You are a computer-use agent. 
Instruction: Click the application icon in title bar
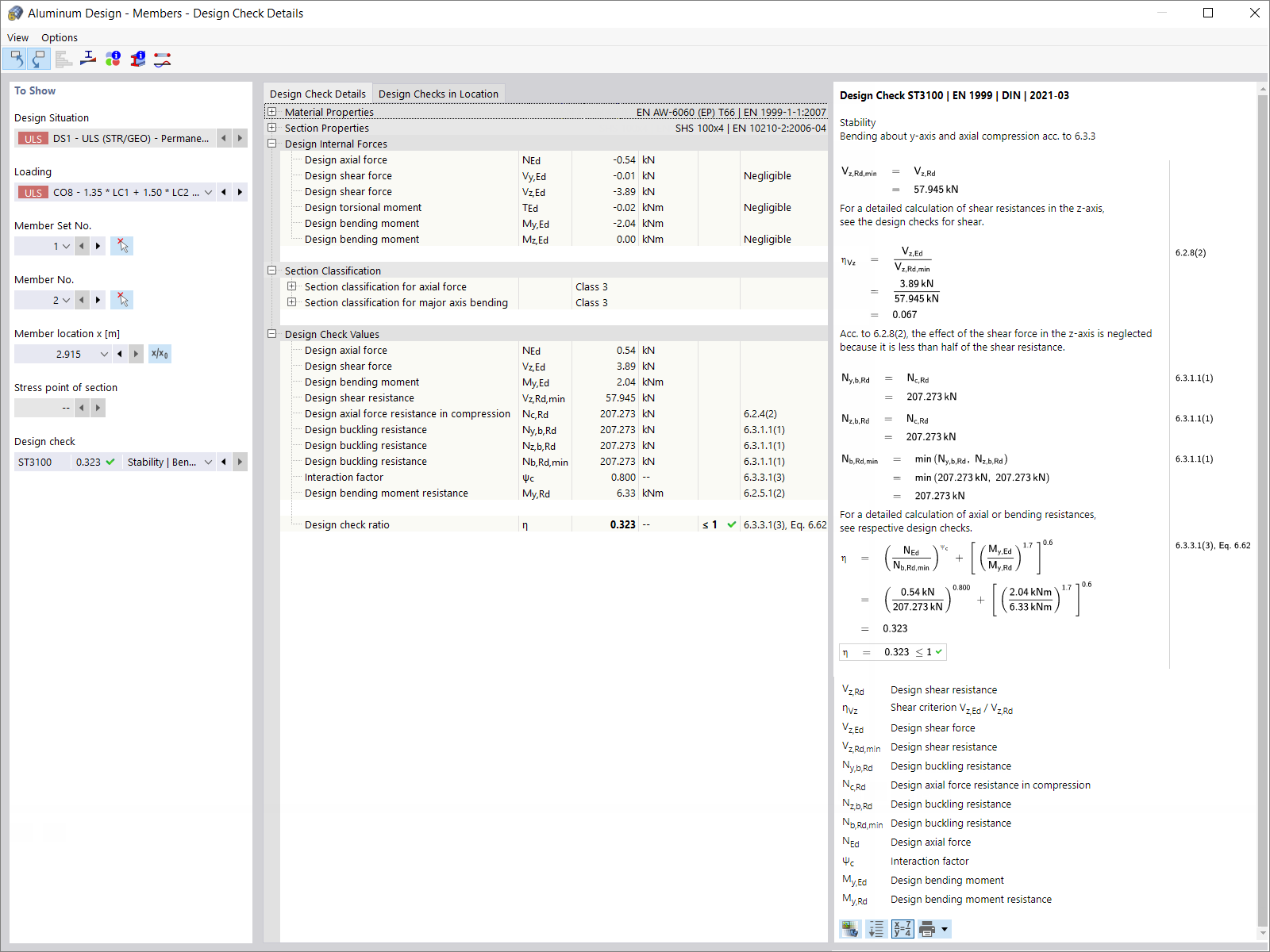click(x=15, y=13)
